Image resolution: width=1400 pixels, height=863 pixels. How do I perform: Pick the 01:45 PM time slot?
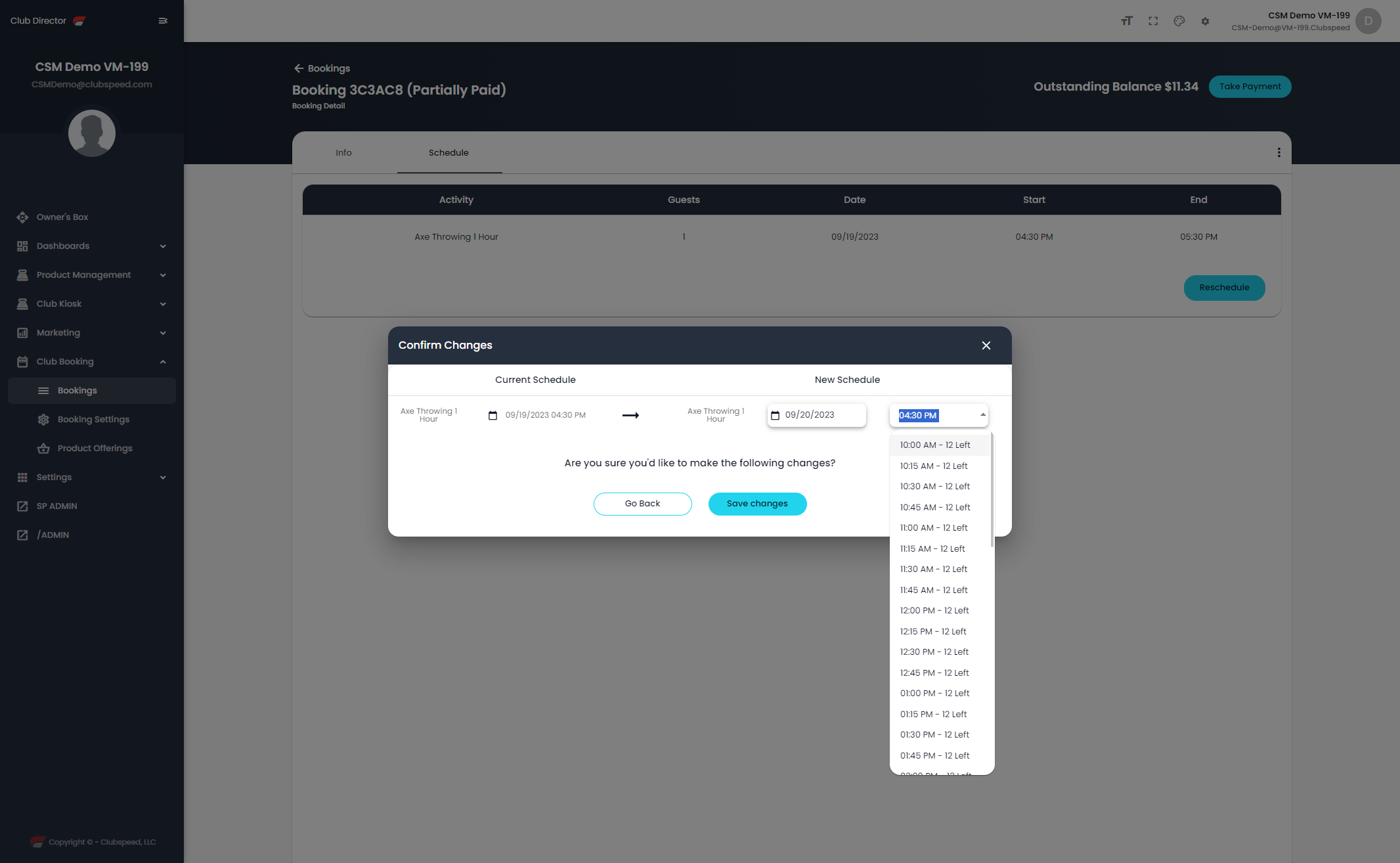[939, 756]
